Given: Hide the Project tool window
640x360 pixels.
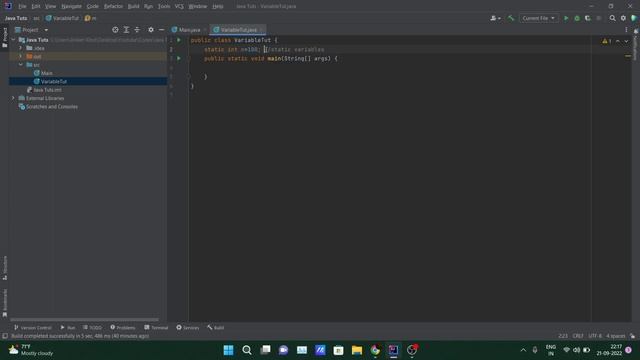Looking at the screenshot, I should [x=162, y=30].
